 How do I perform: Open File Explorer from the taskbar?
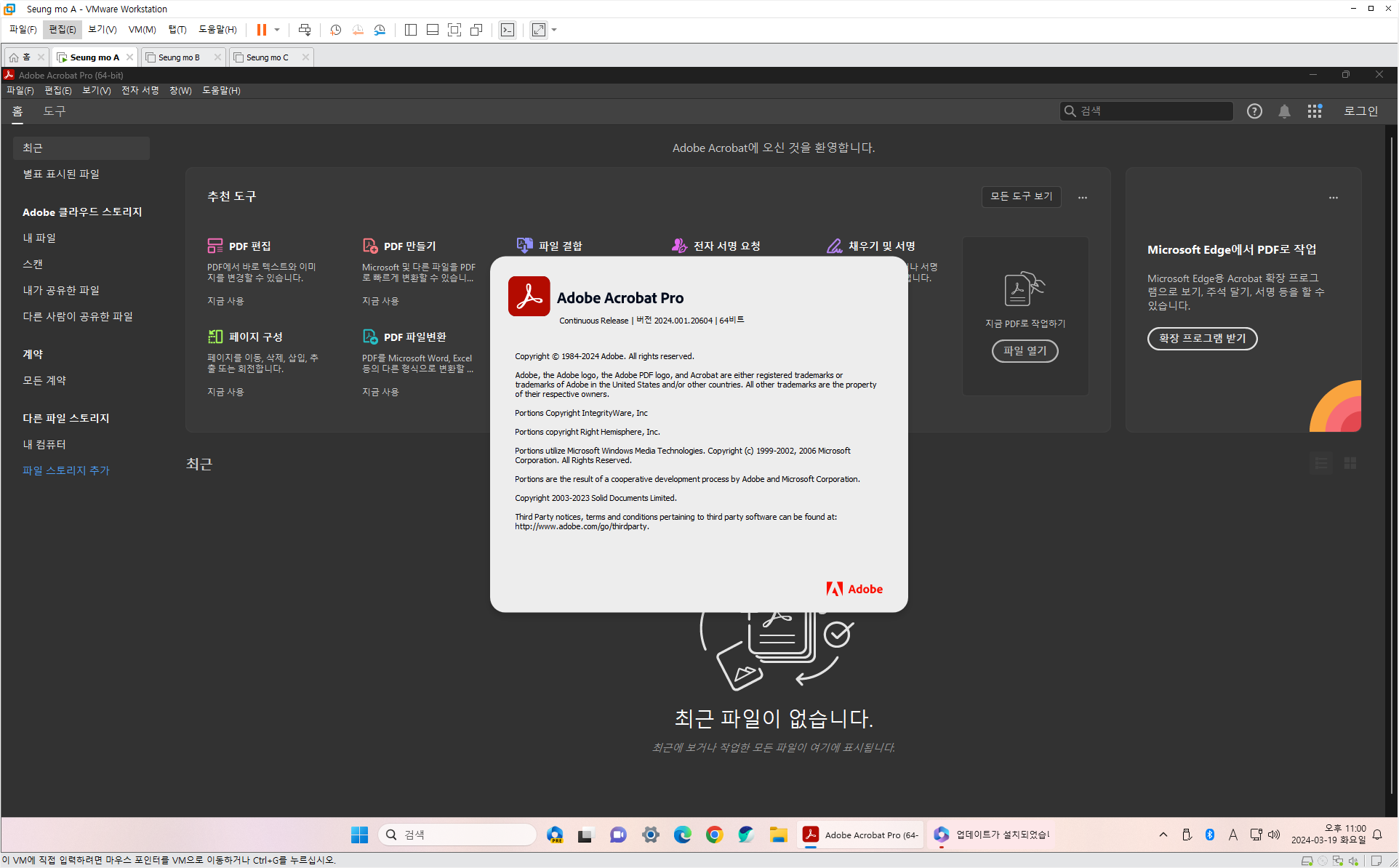click(778, 835)
